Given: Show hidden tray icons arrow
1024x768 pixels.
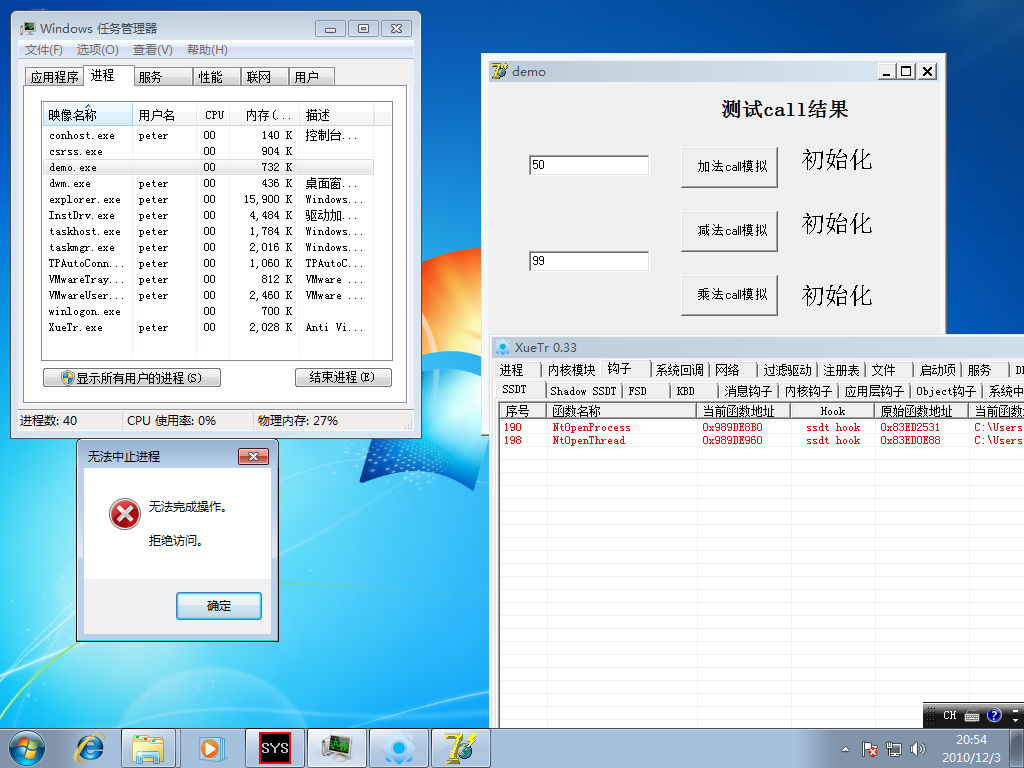Looking at the screenshot, I should click(x=845, y=749).
